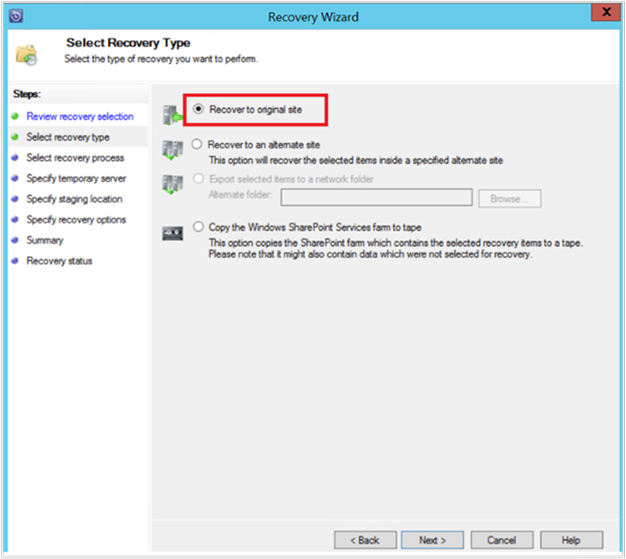Go back with the Back button
This screenshot has width=626, height=559.
(x=365, y=540)
